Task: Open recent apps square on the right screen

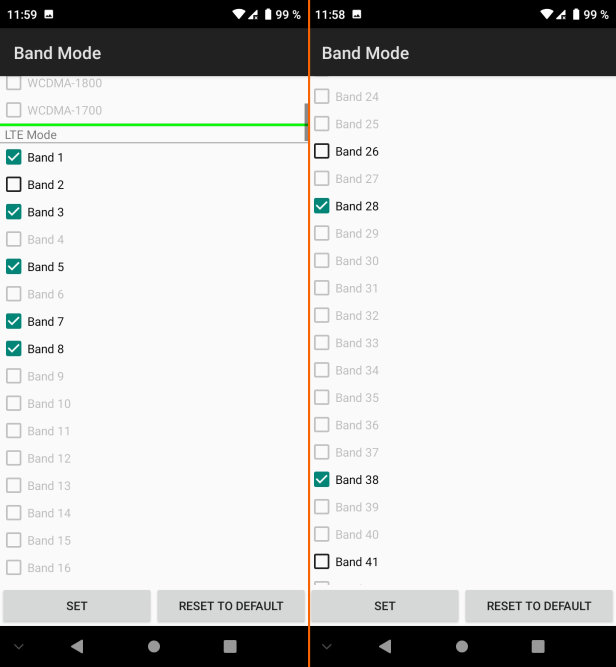Action: [538, 646]
